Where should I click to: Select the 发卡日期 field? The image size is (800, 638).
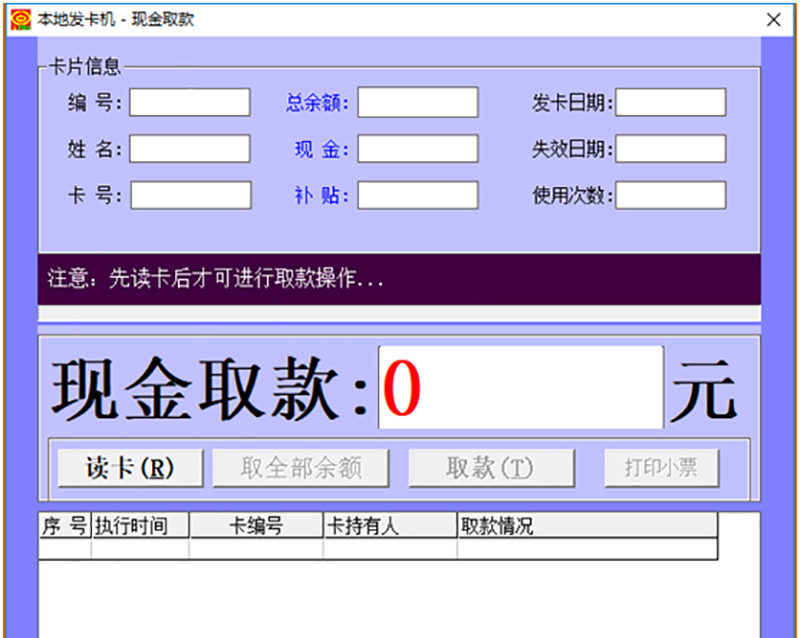[670, 102]
